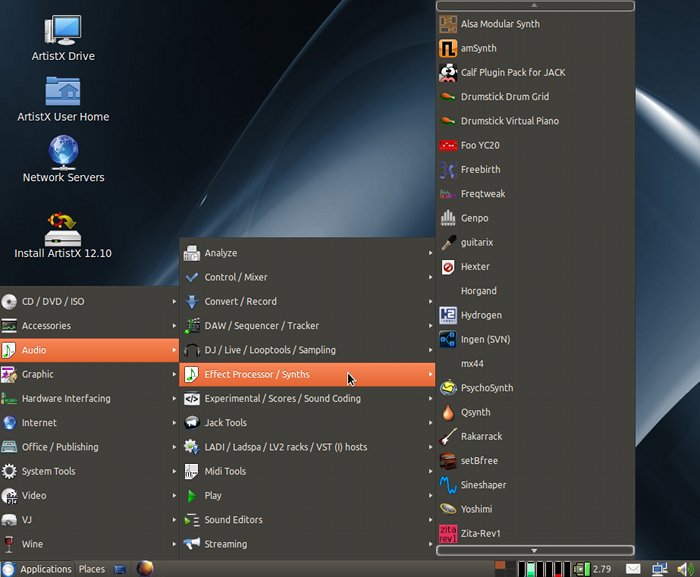Click the scroll-up arrow of synth list

pyautogui.click(x=535, y=6)
